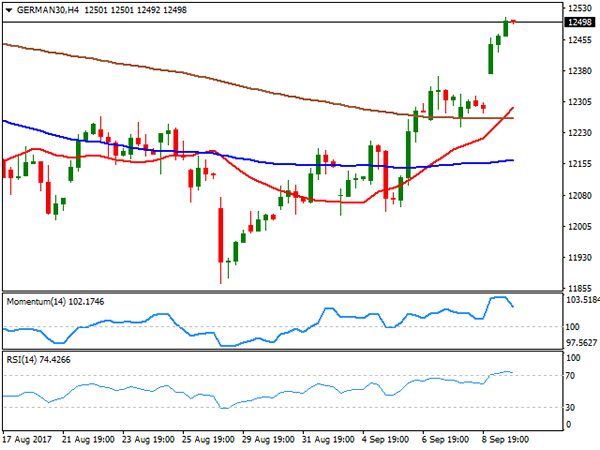The width and height of the screenshot is (600, 450).
Task: Click the 11855 price axis label
Action: [x=580, y=289]
